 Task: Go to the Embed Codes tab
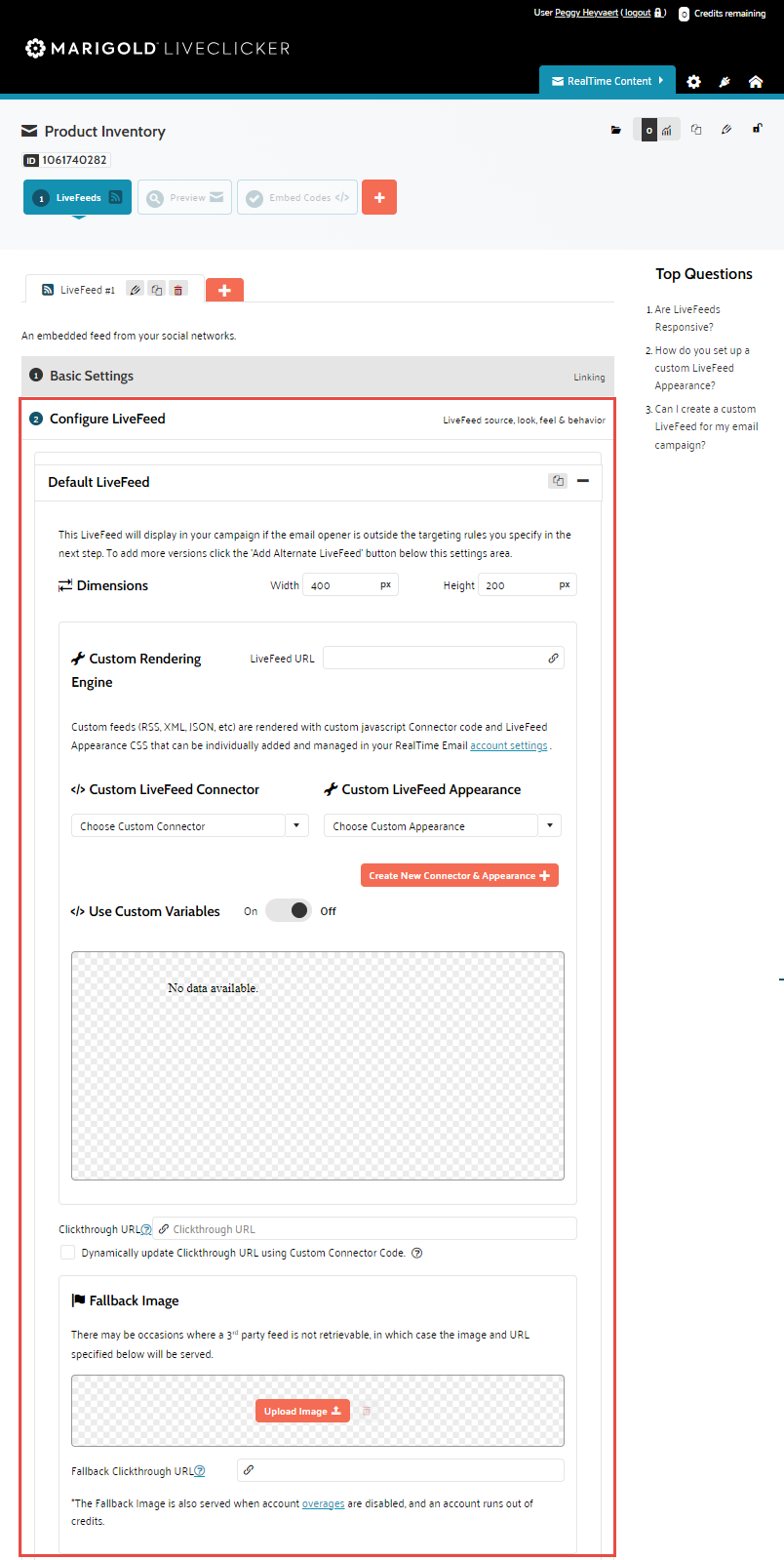point(297,197)
